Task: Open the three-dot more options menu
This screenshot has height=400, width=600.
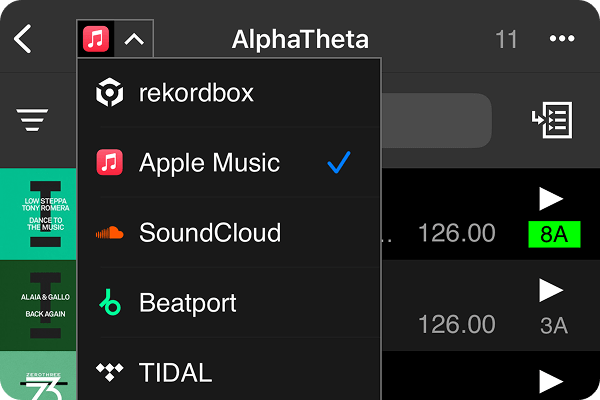Action: (563, 40)
